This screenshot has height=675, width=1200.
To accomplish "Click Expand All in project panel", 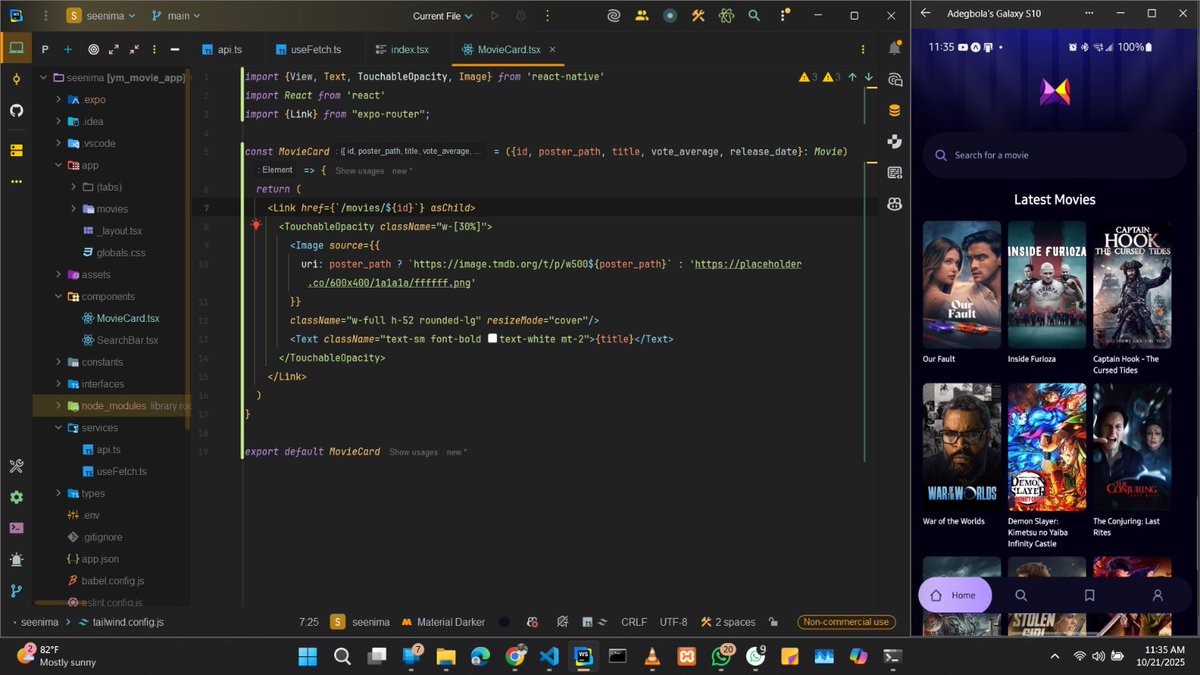I will pos(114,49).
